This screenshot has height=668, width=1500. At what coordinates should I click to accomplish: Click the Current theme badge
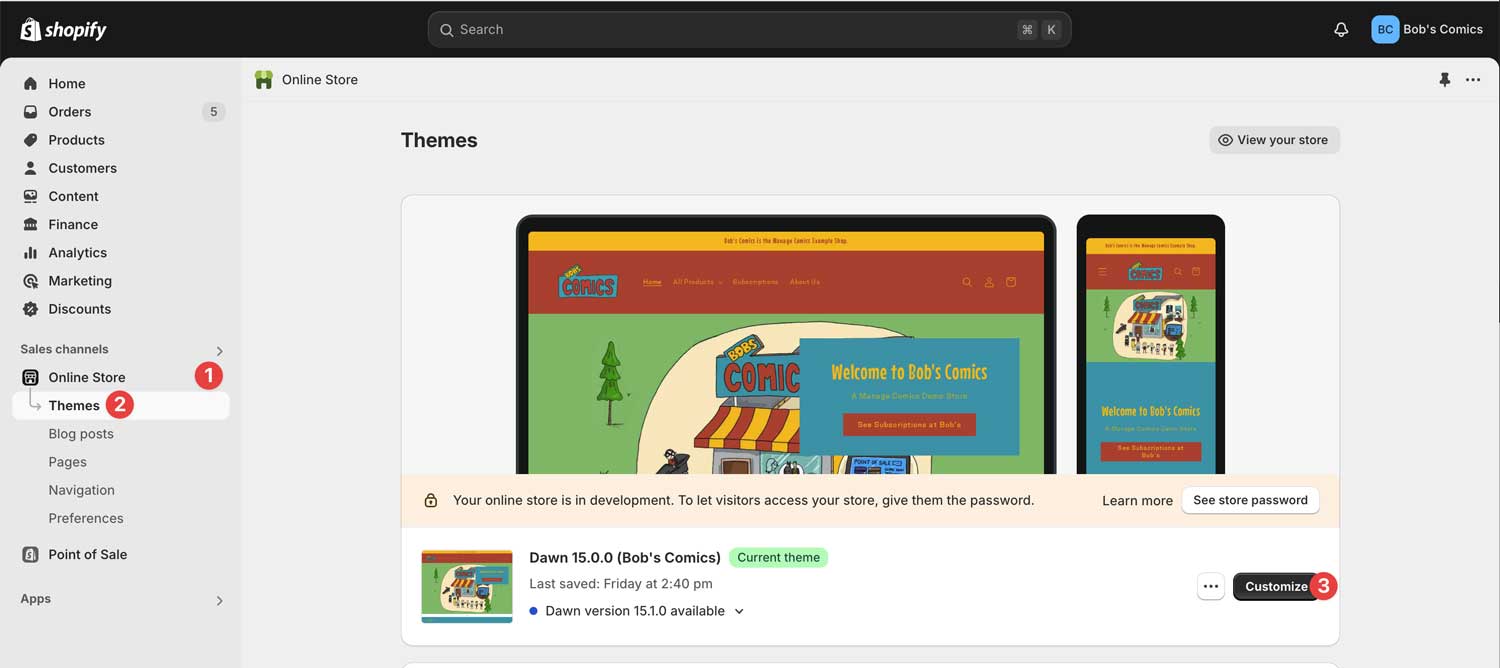(x=778, y=558)
